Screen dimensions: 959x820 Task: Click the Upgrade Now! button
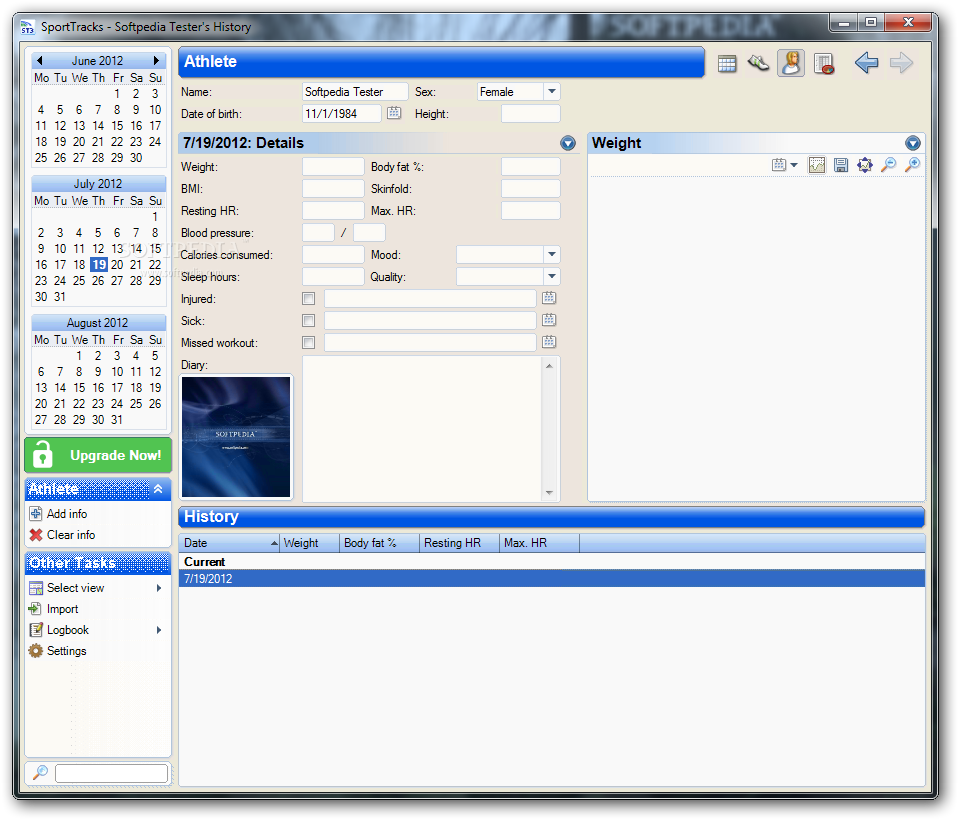pos(98,455)
